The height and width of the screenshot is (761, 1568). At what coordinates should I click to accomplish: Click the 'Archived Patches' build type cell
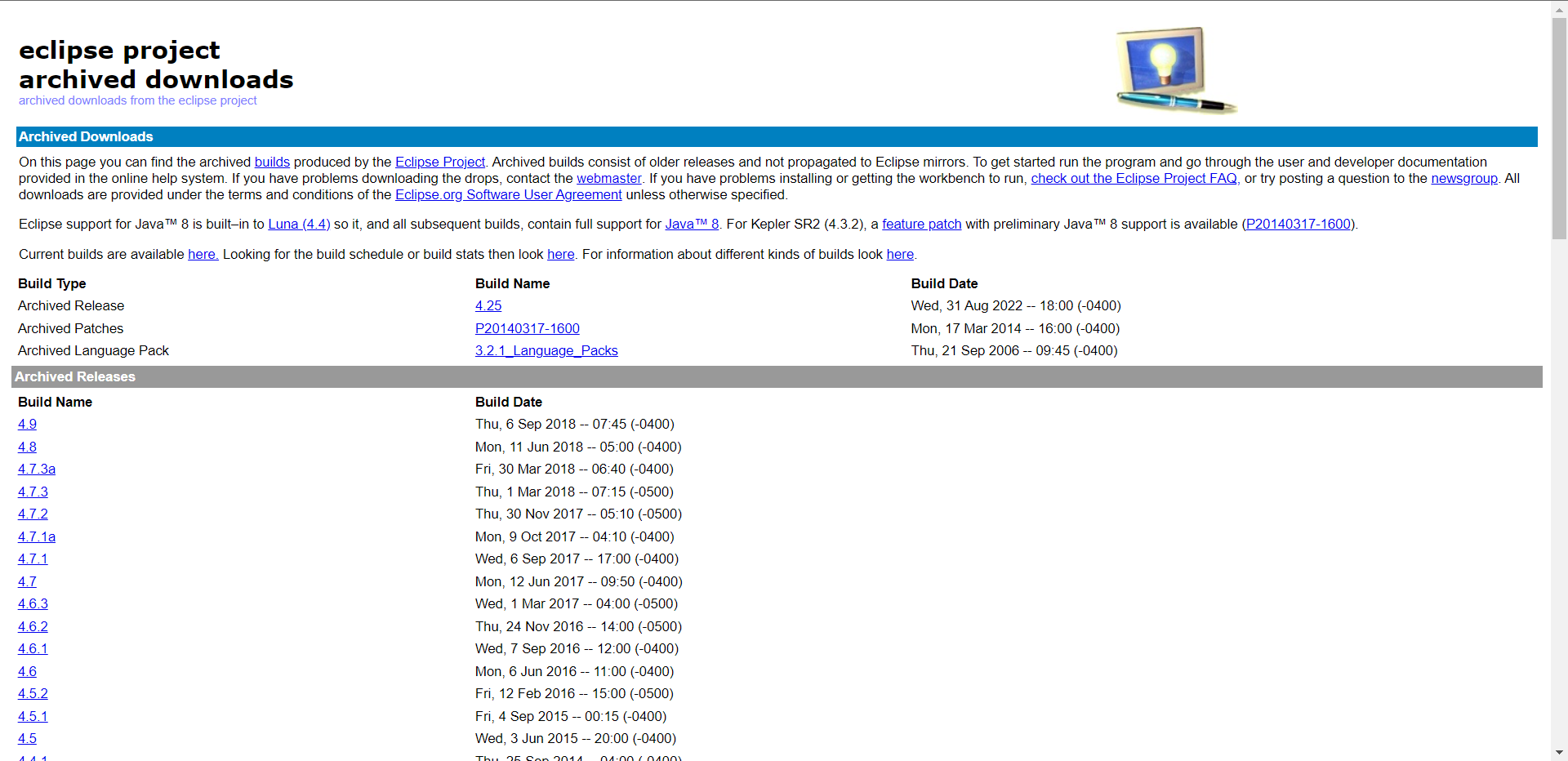tap(70, 328)
